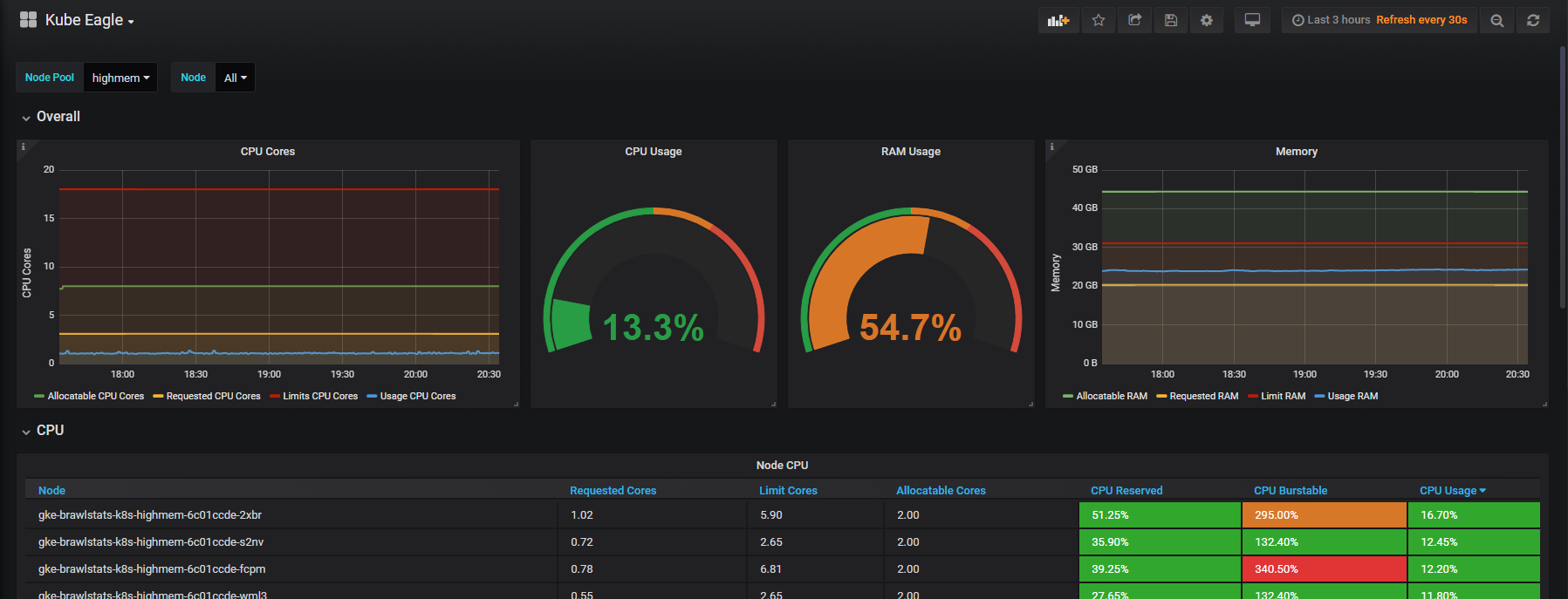This screenshot has height=599, width=1568.
Task: Click the 1.02 Requested Cores cell
Action: (653, 515)
